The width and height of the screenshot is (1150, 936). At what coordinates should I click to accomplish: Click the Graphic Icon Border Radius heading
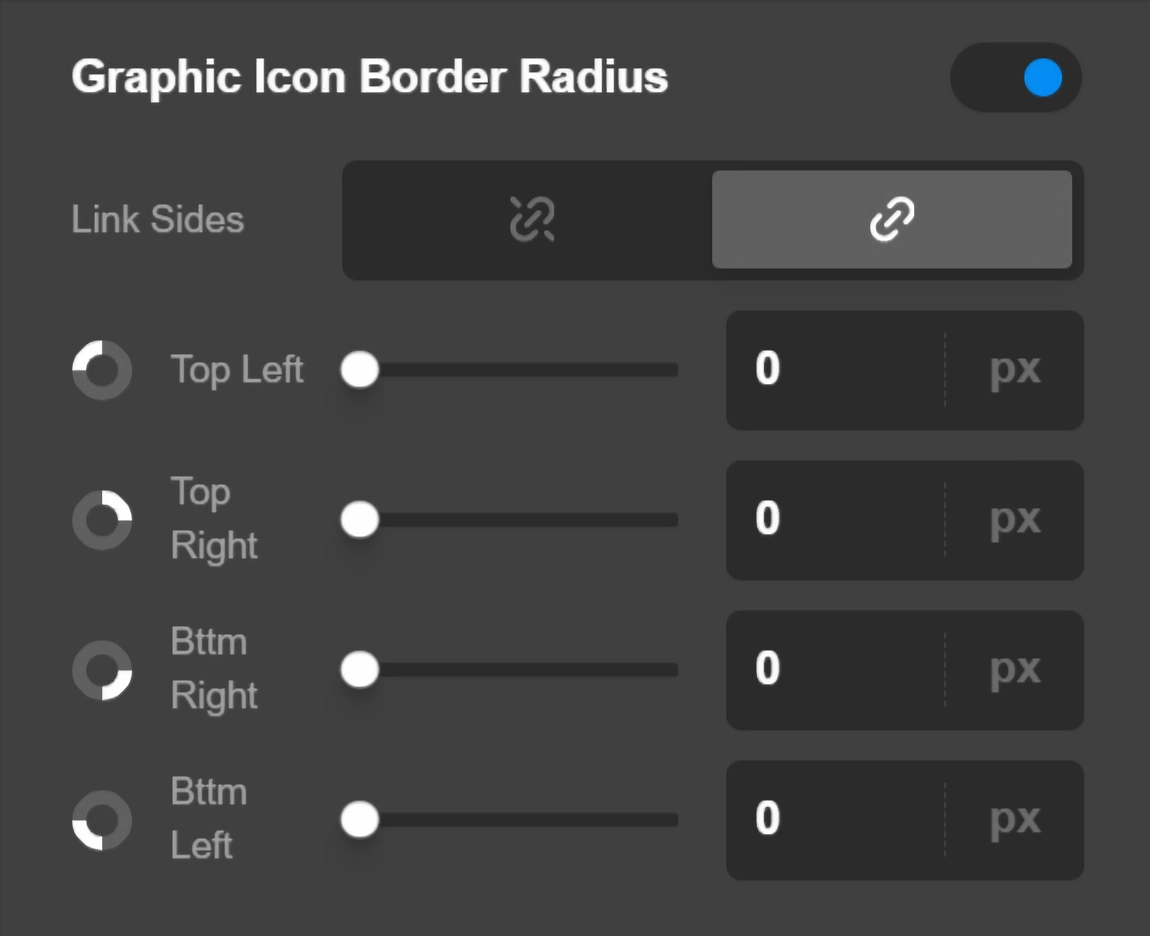[370, 77]
